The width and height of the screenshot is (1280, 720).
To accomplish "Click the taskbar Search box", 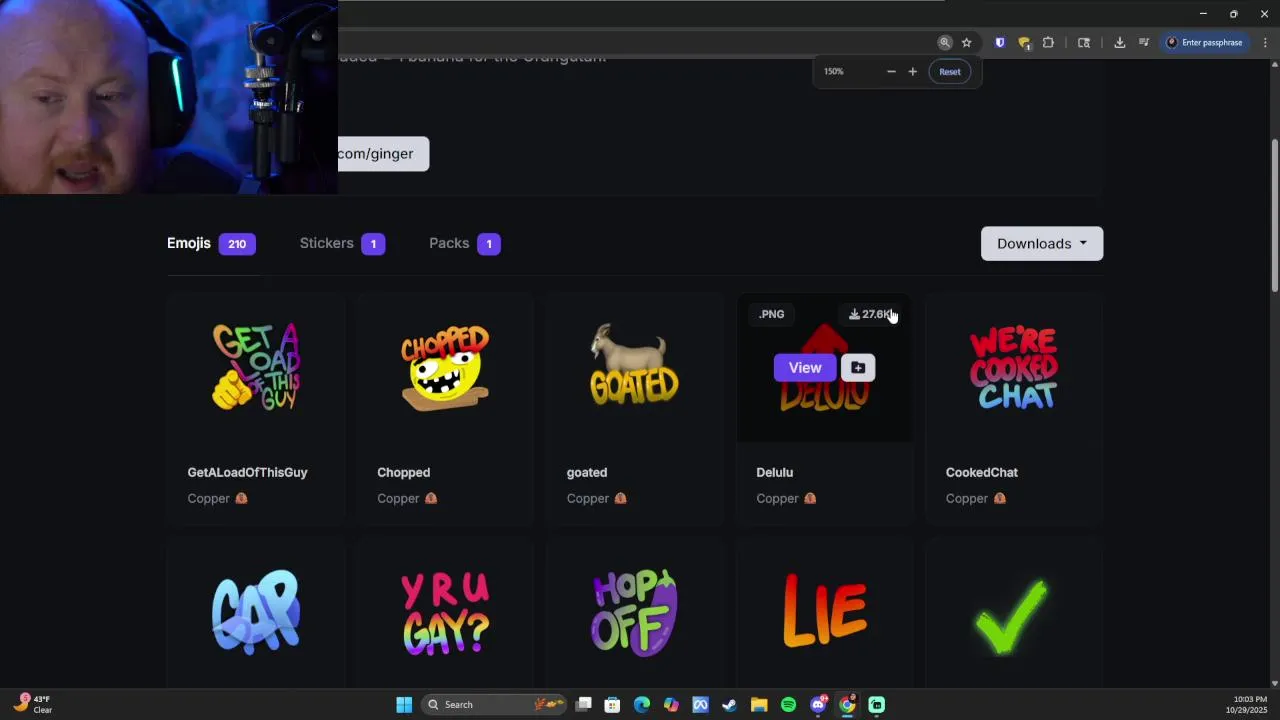I will pyautogui.click(x=494, y=705).
